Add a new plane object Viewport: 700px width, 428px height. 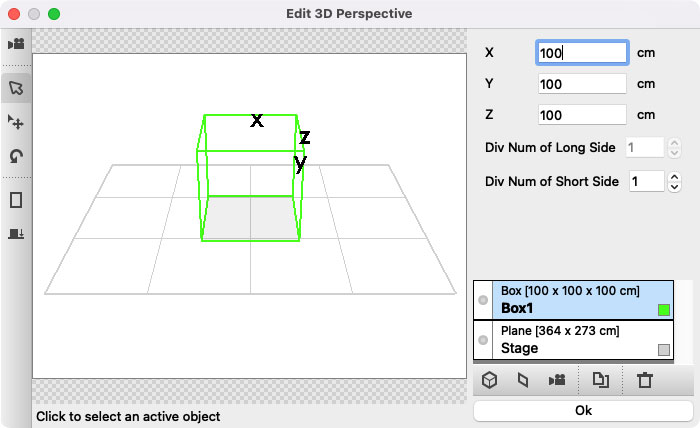(x=523, y=380)
